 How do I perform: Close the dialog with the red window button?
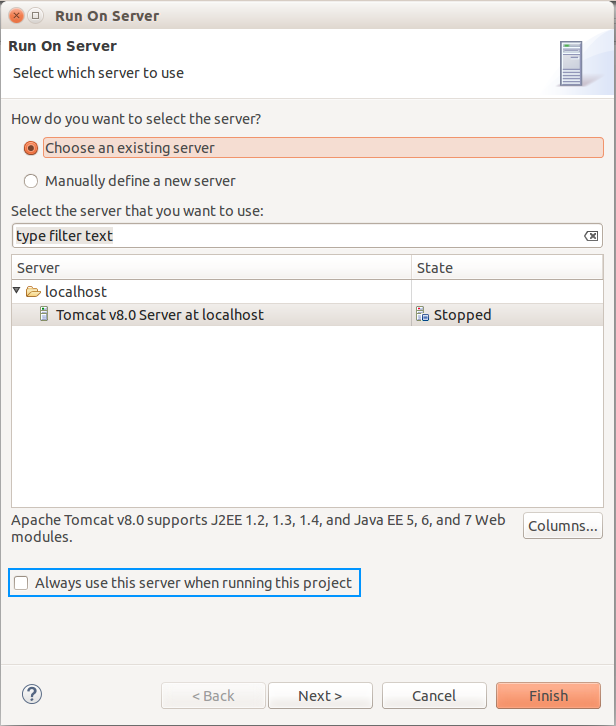point(16,16)
